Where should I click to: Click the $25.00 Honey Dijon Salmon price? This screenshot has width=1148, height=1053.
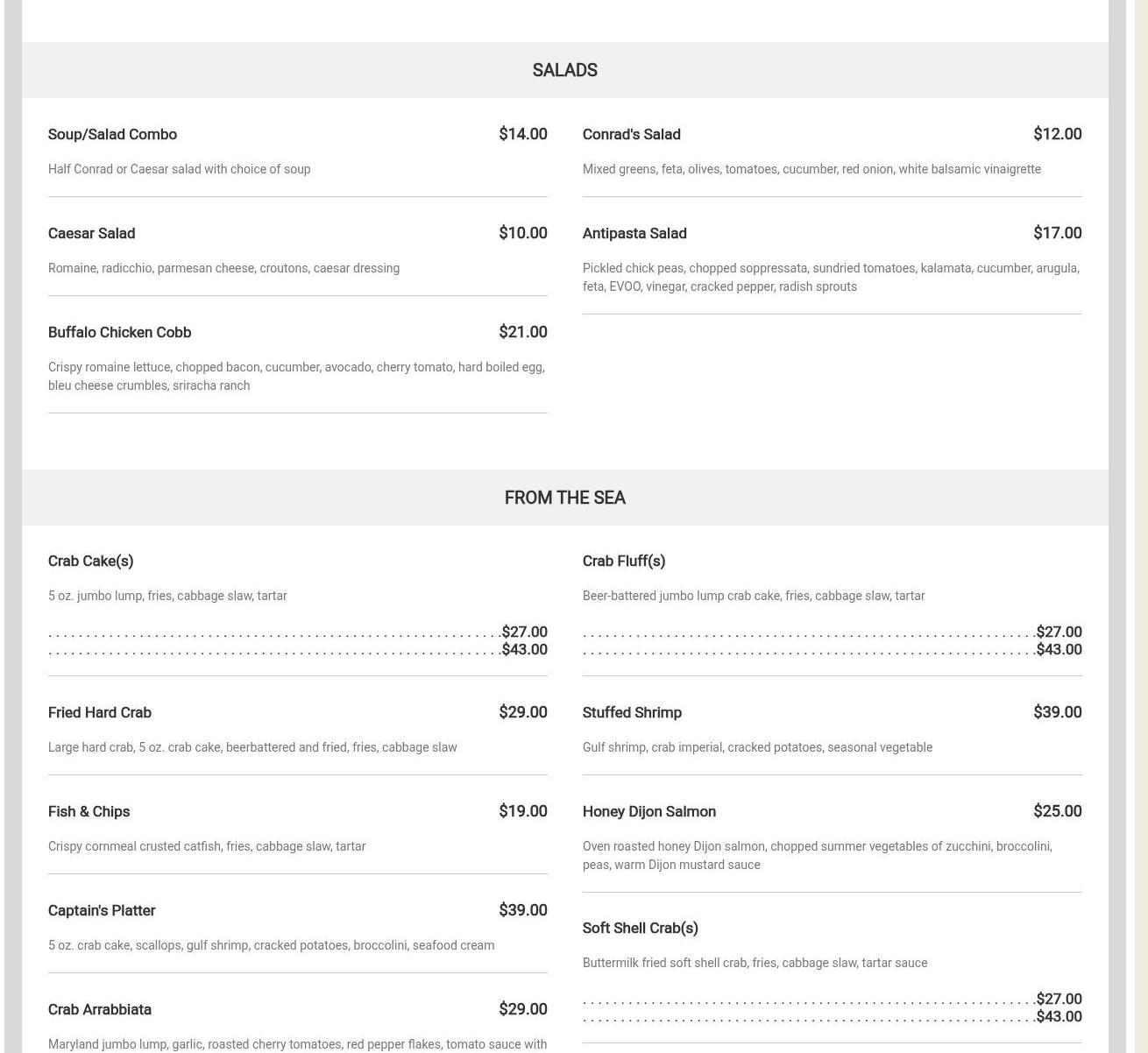tap(1057, 811)
